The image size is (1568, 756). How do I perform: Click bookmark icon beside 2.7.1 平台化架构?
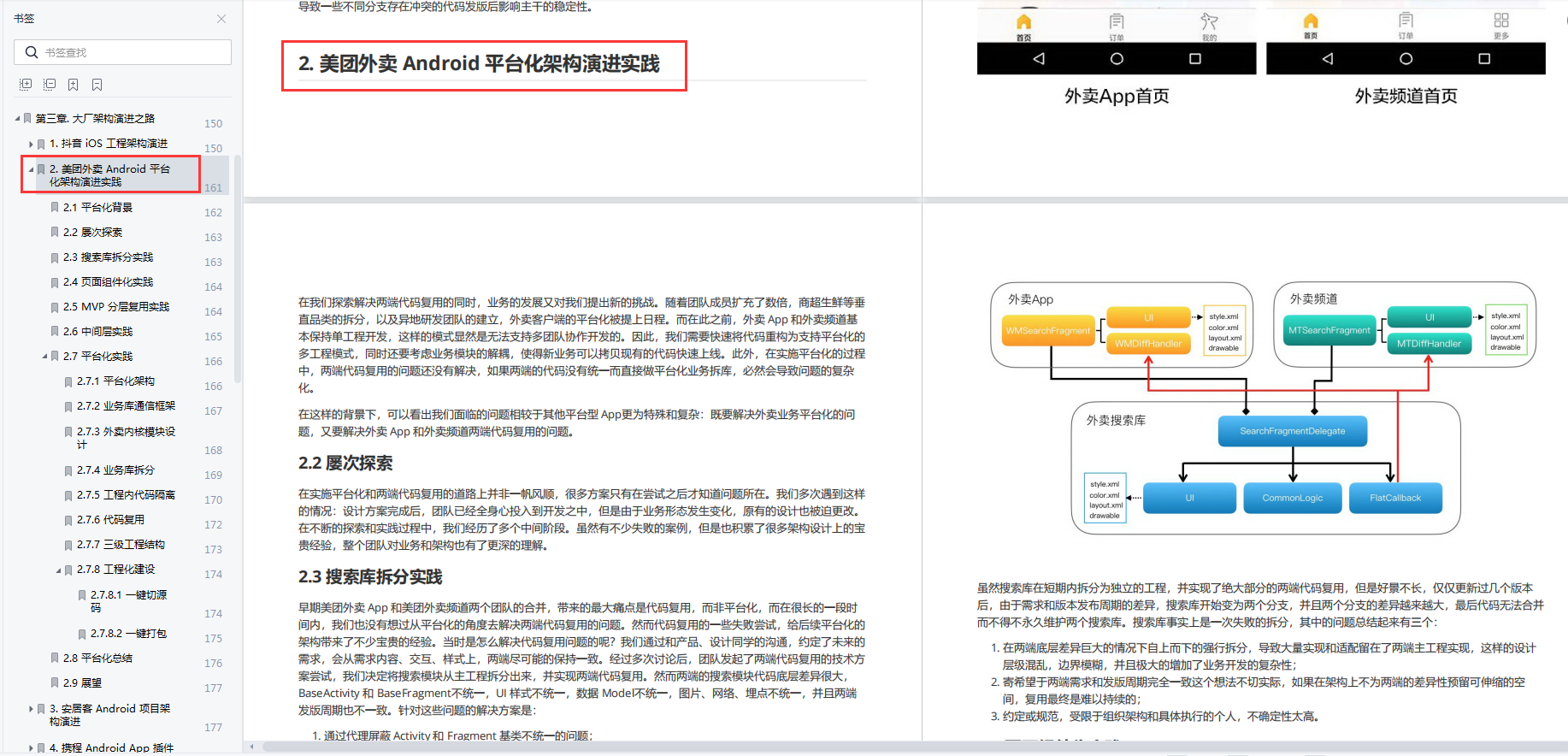pos(68,381)
